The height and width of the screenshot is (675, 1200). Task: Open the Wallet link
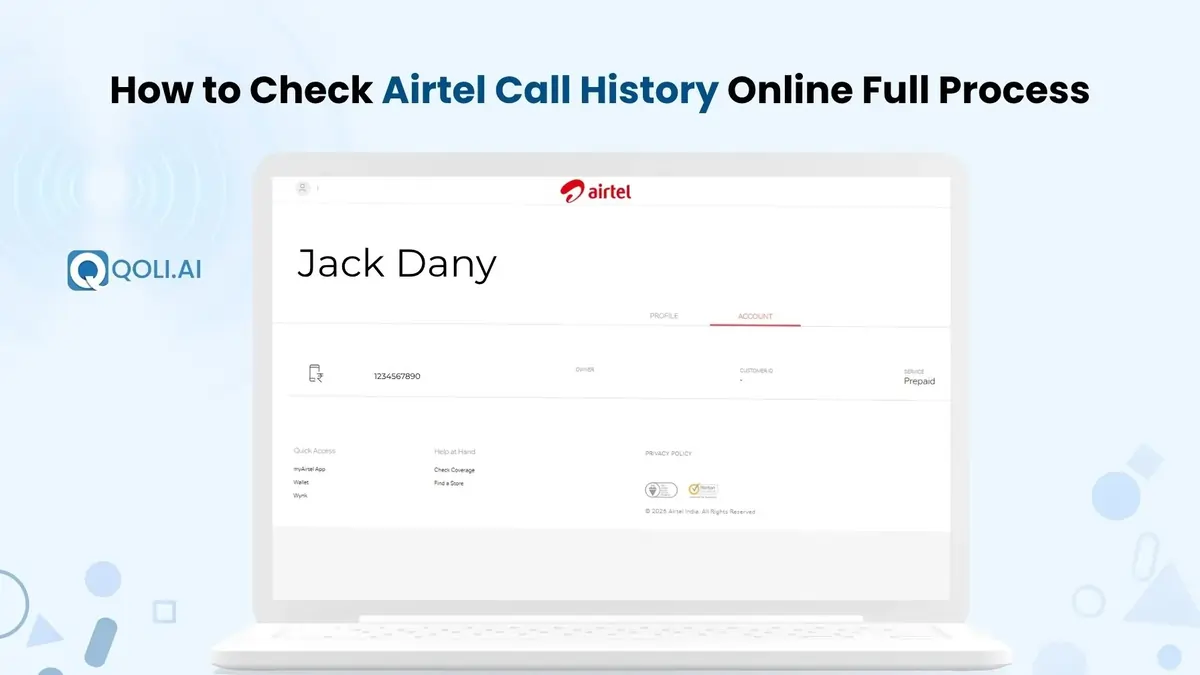[301, 482]
